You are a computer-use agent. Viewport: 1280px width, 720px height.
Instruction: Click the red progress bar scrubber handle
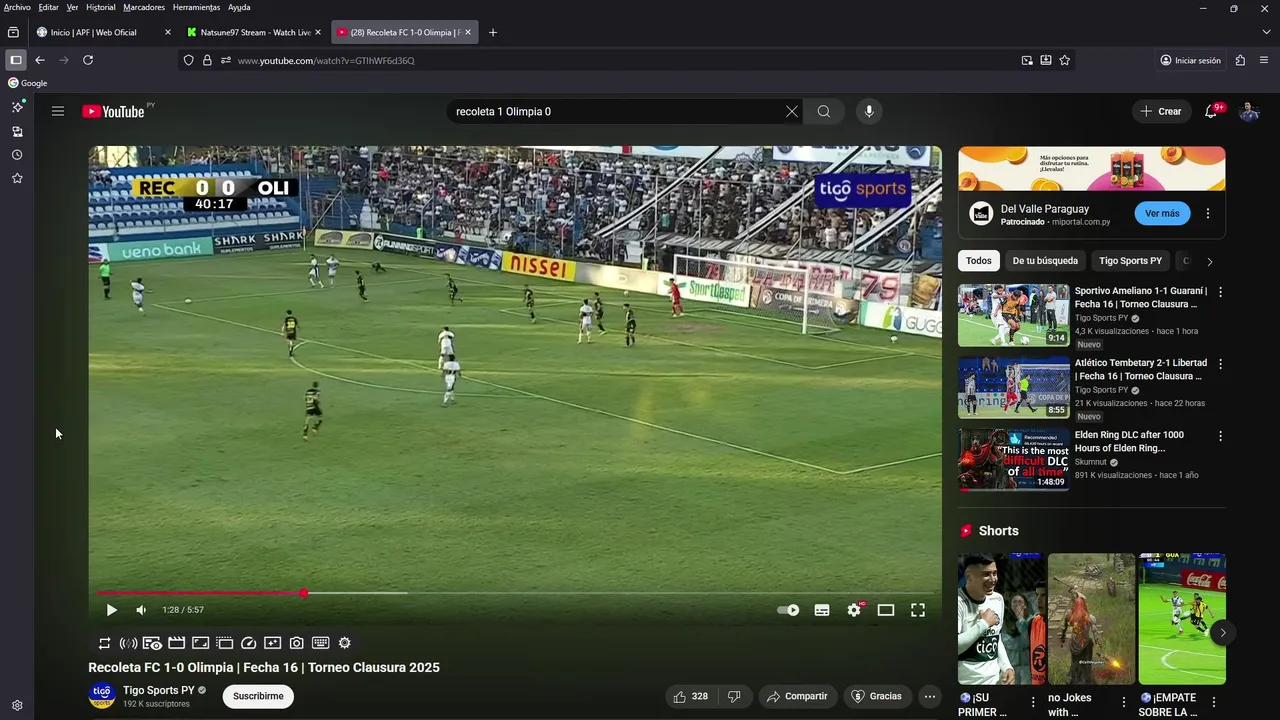pyautogui.click(x=303, y=593)
